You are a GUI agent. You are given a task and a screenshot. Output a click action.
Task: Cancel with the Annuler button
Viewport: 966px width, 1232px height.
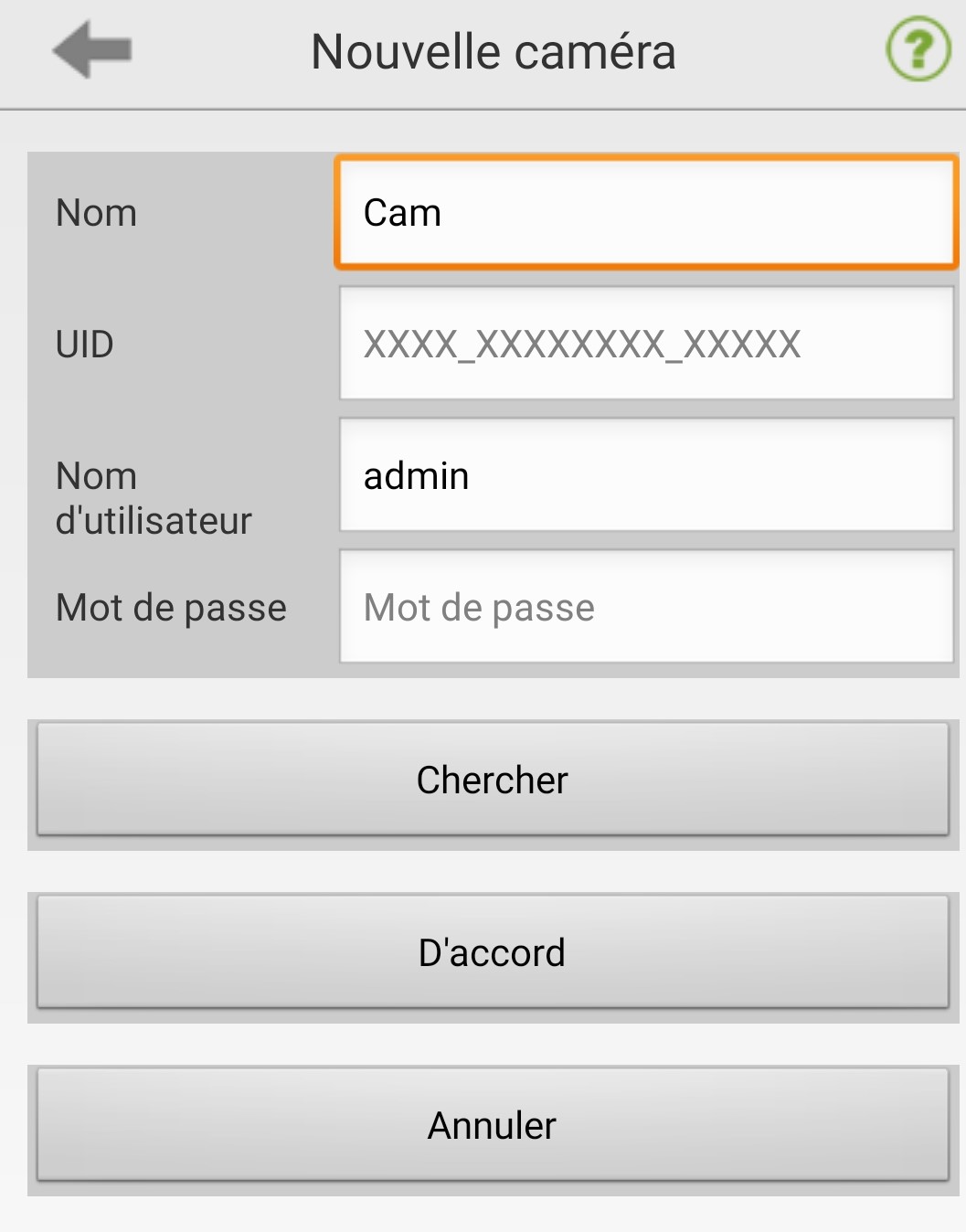(493, 1125)
